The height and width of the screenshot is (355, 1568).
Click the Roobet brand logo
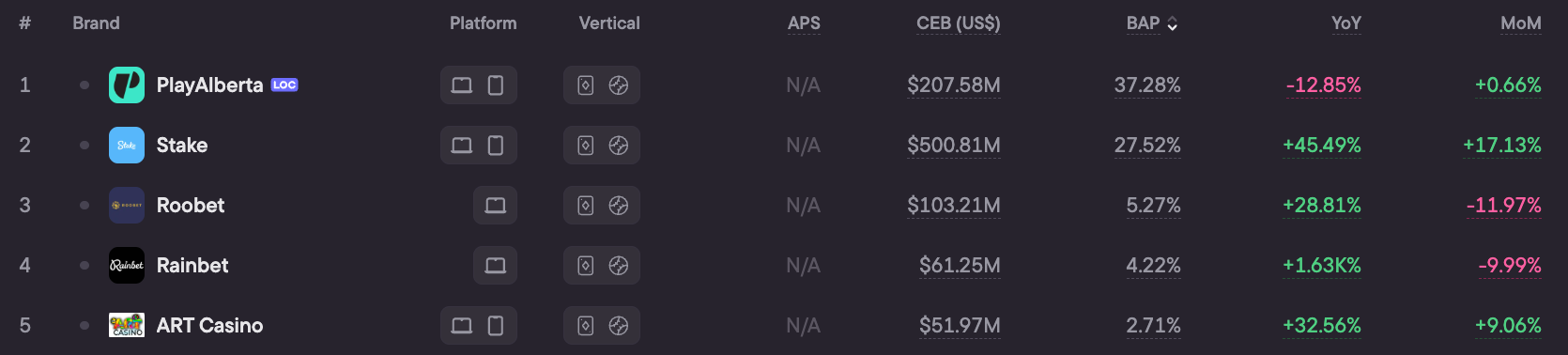click(127, 206)
